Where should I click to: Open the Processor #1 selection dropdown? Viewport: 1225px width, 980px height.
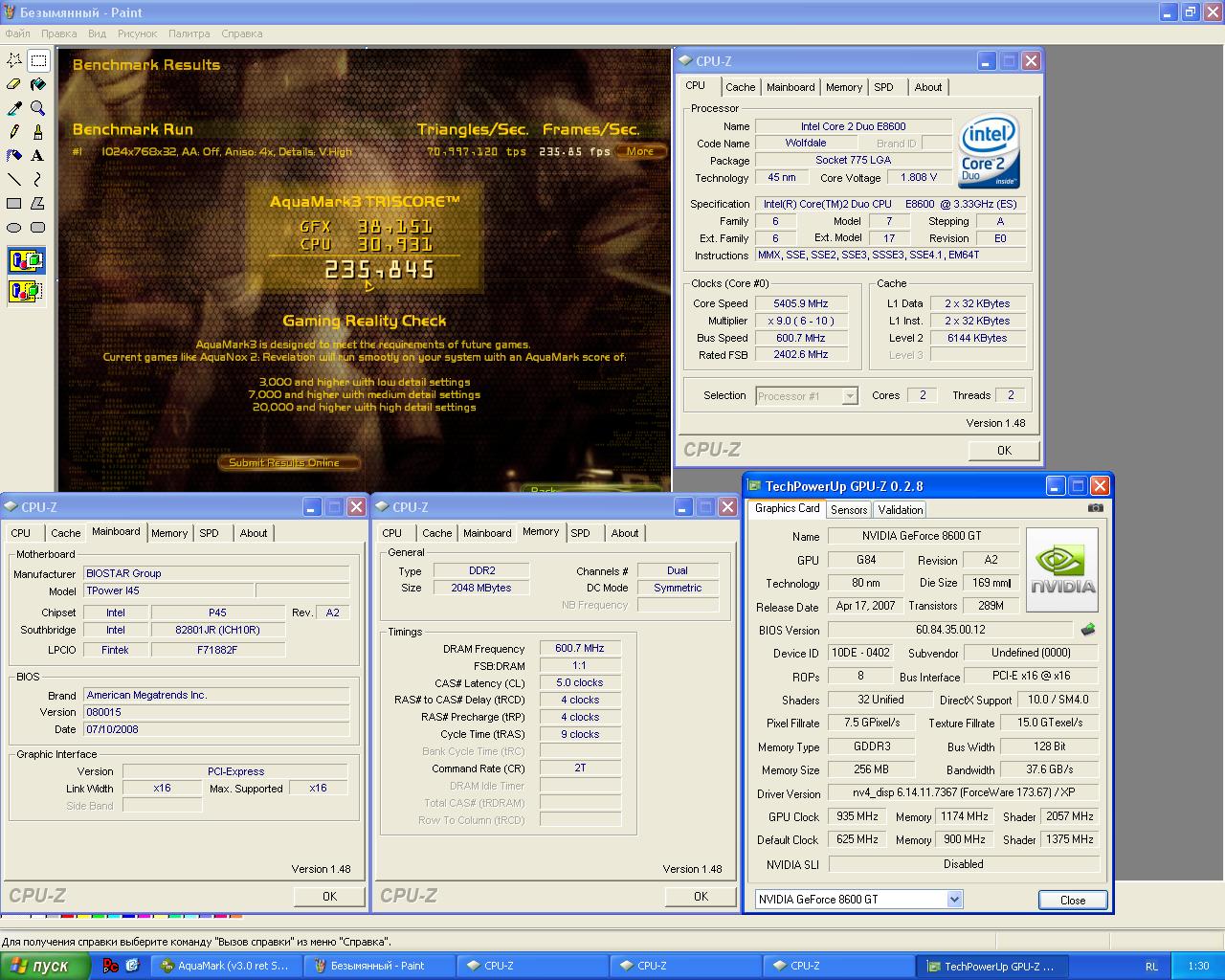849,395
